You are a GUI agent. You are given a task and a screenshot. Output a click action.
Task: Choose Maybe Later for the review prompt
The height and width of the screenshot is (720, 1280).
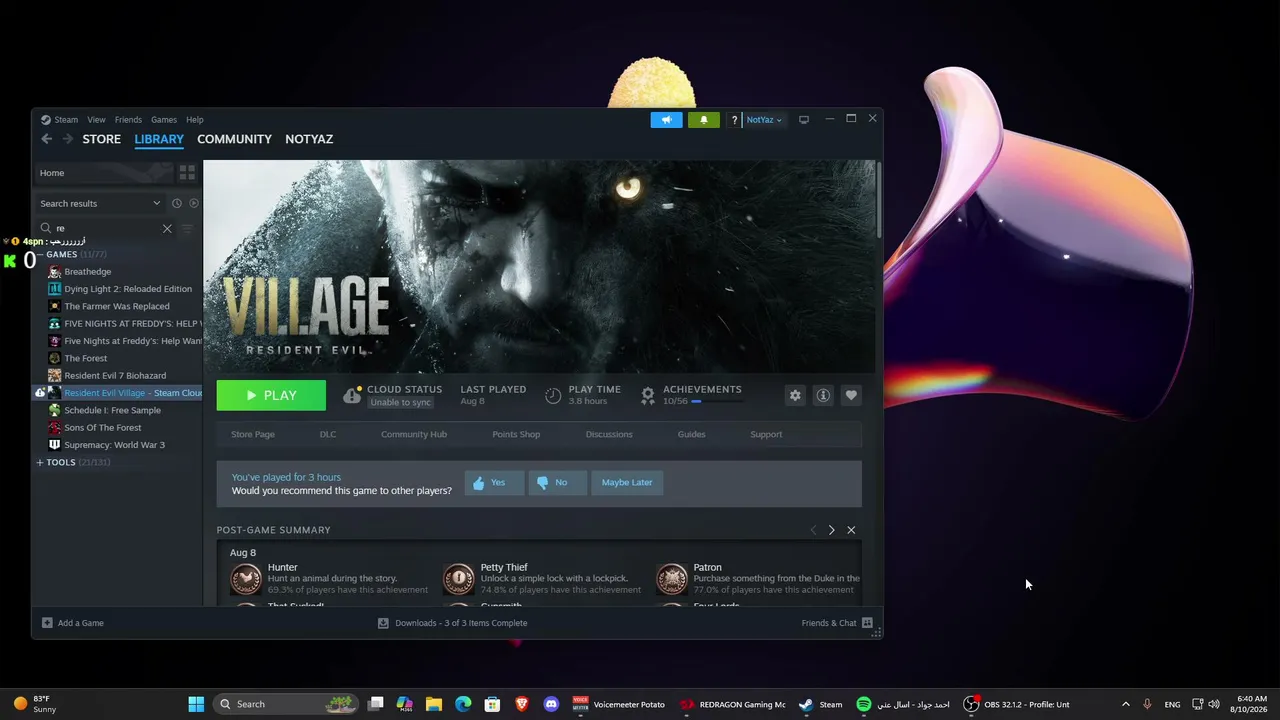point(627,482)
